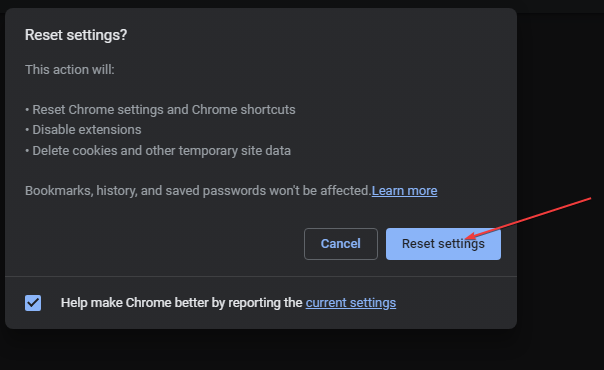Click the blue Reset settings button

pos(443,244)
